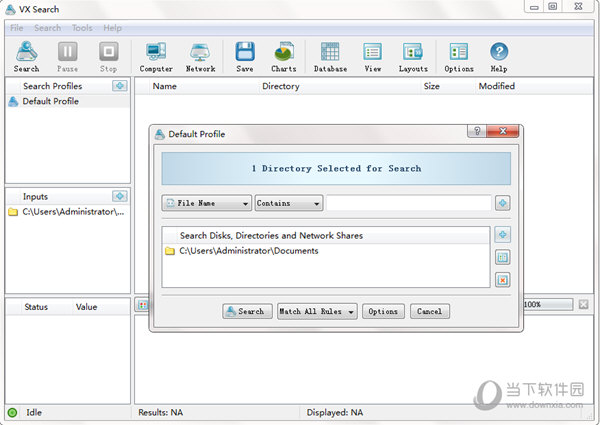The image size is (600, 425).
Task: Open the Layouts toolbar icon
Action: 413,57
